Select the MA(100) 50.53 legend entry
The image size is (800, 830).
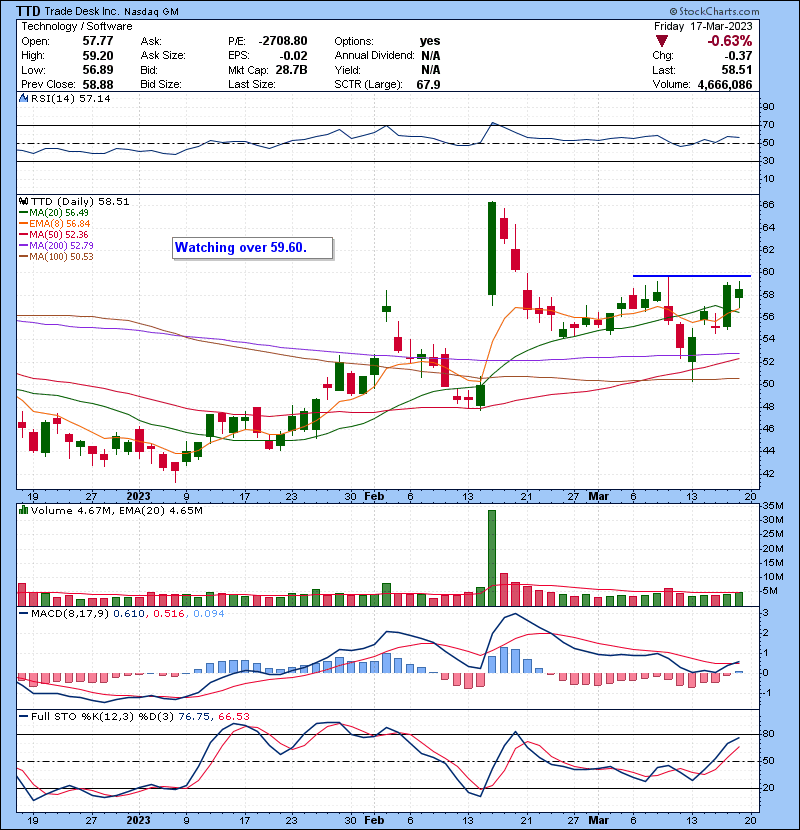tap(56, 257)
